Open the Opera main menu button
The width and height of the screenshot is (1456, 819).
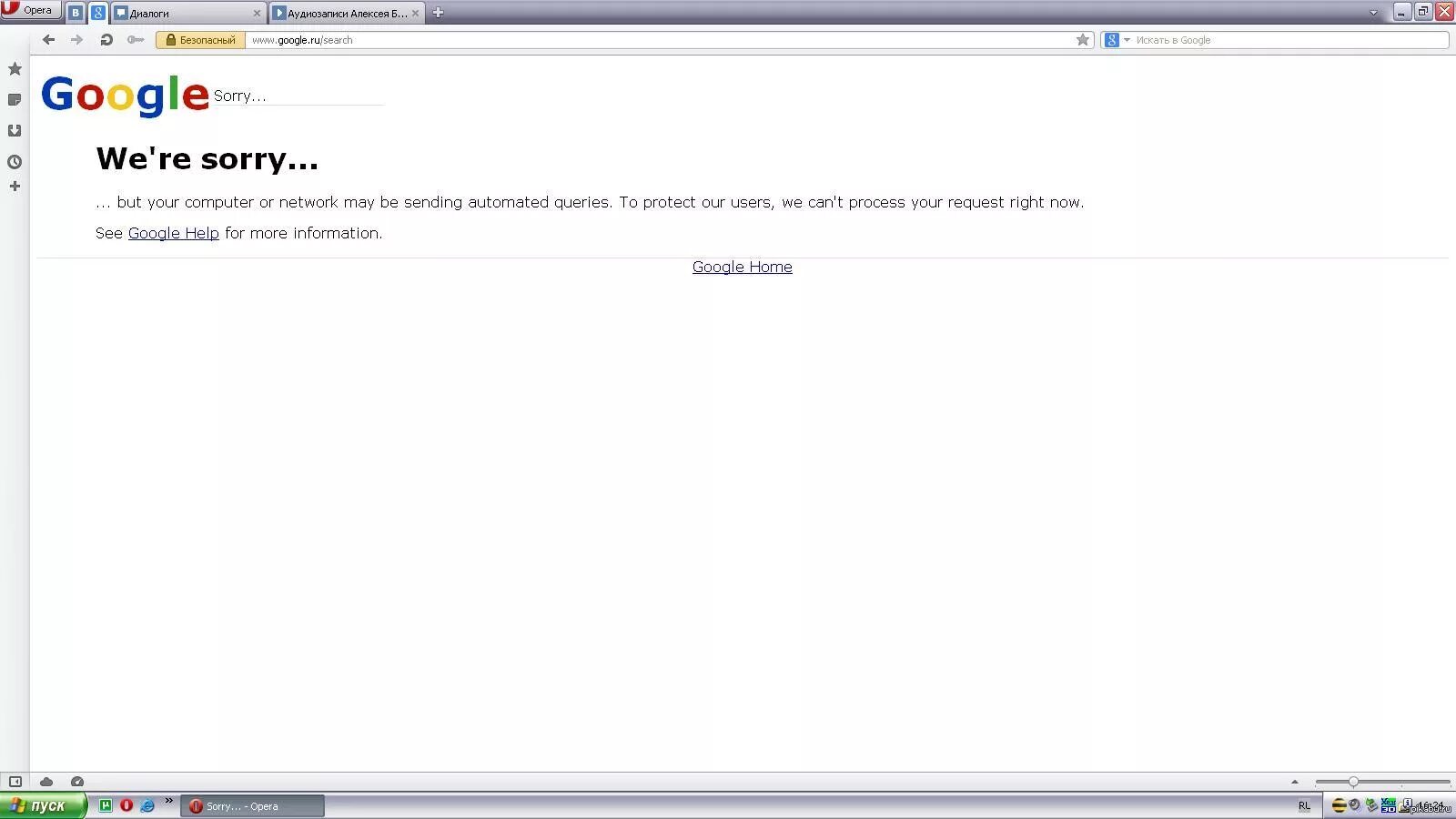pyautogui.click(x=30, y=10)
